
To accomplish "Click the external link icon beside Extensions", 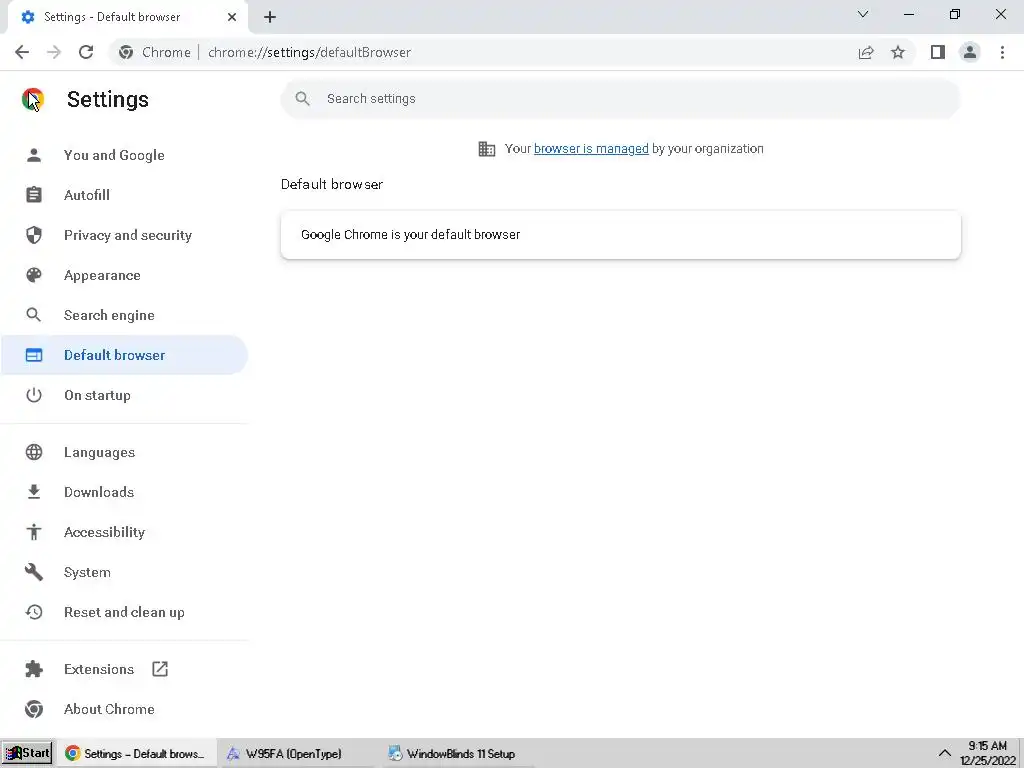I will pos(160,669).
